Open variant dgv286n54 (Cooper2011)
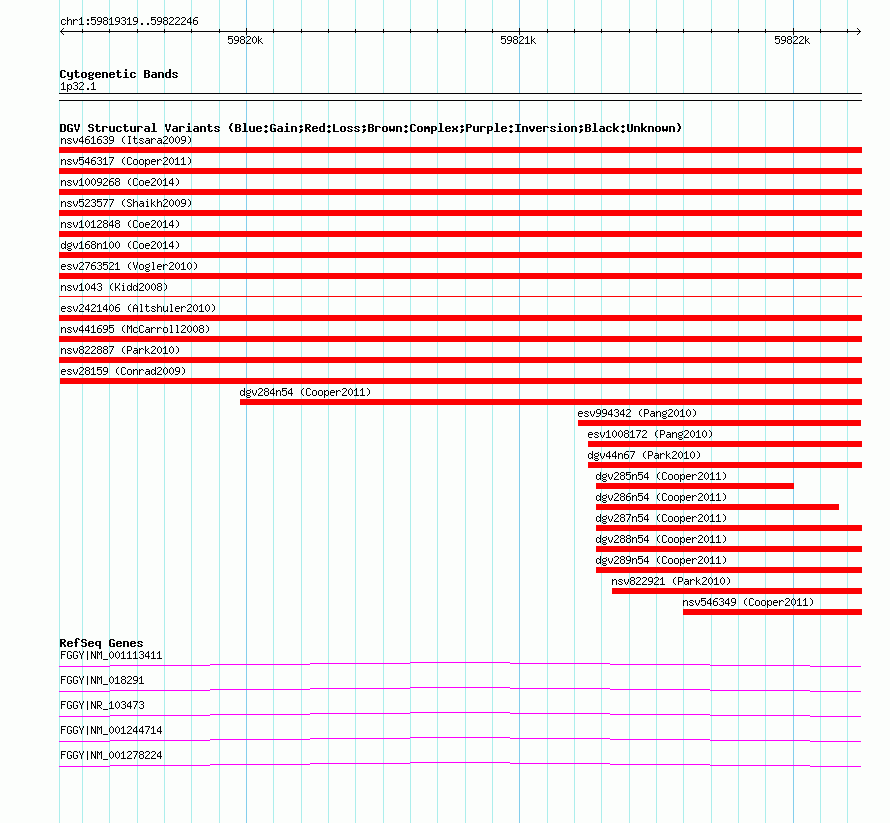The image size is (890, 823). tap(661, 497)
